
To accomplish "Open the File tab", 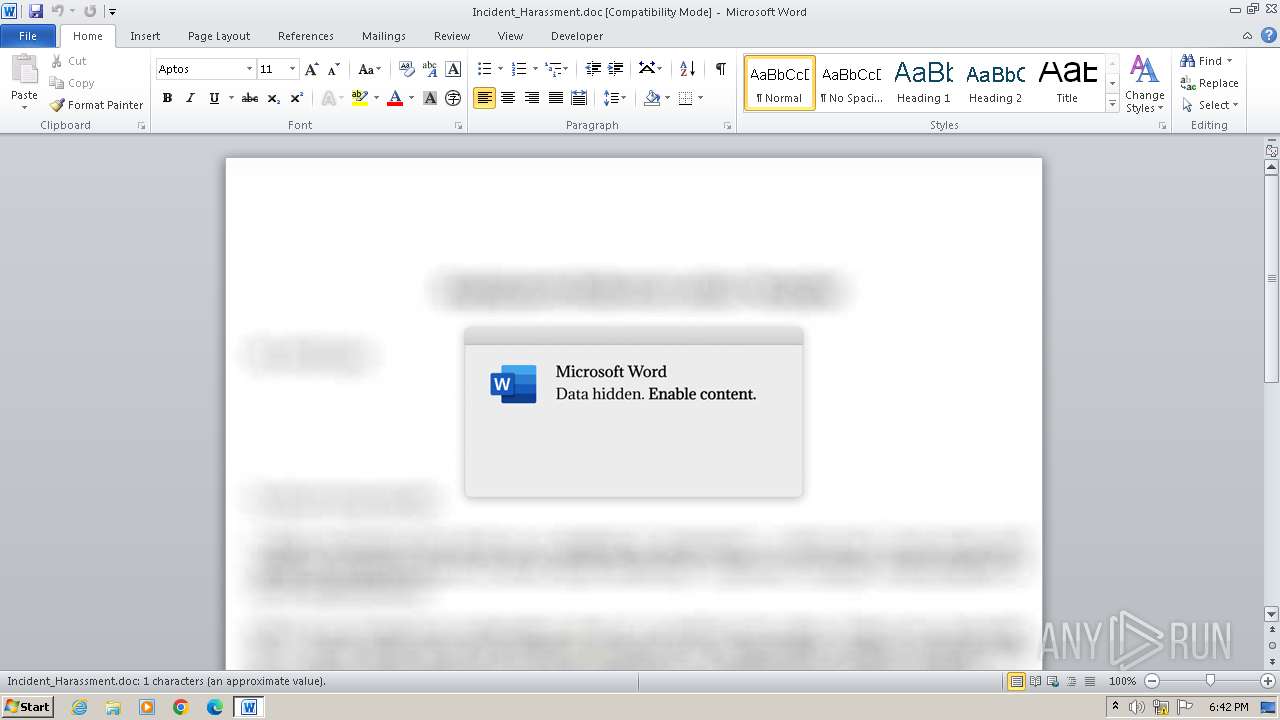I will (28, 36).
